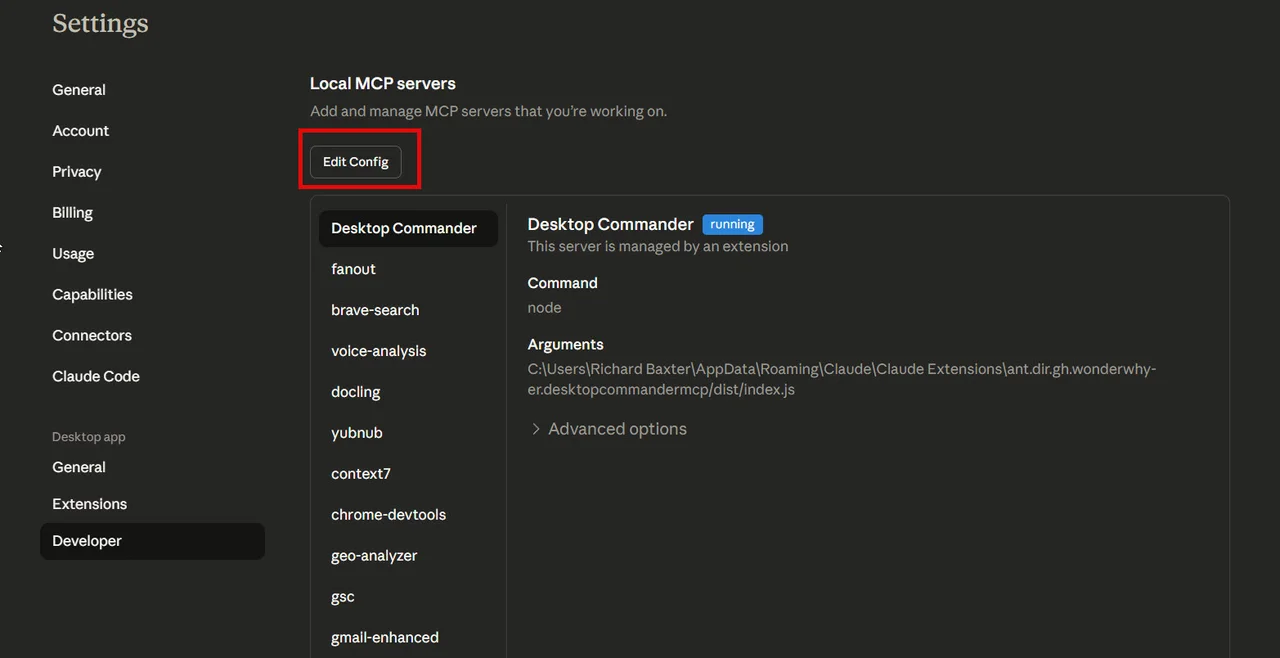The image size is (1280, 658).
Task: Go to Privacy settings
Action: point(77,172)
